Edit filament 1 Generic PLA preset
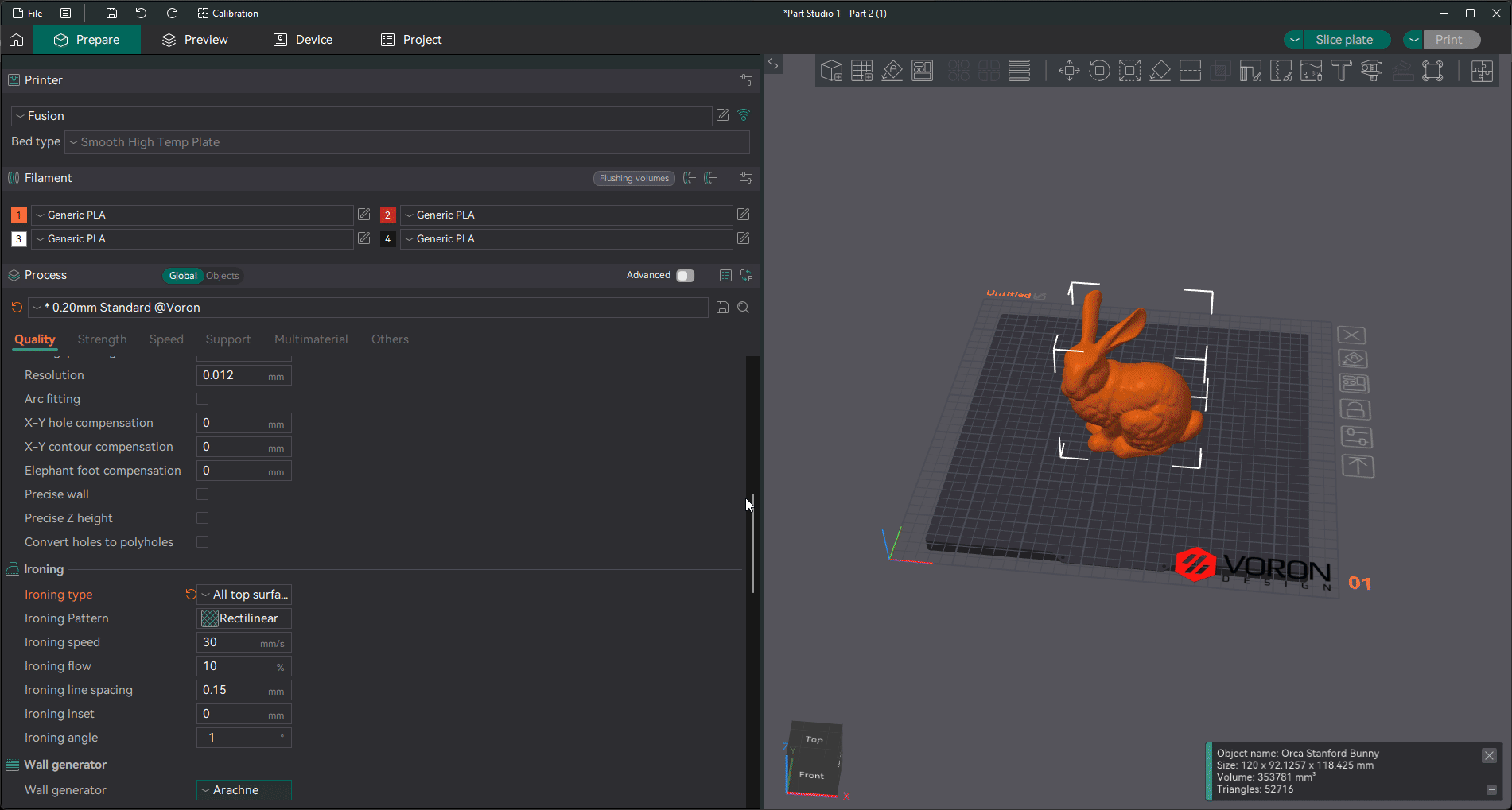 point(364,215)
